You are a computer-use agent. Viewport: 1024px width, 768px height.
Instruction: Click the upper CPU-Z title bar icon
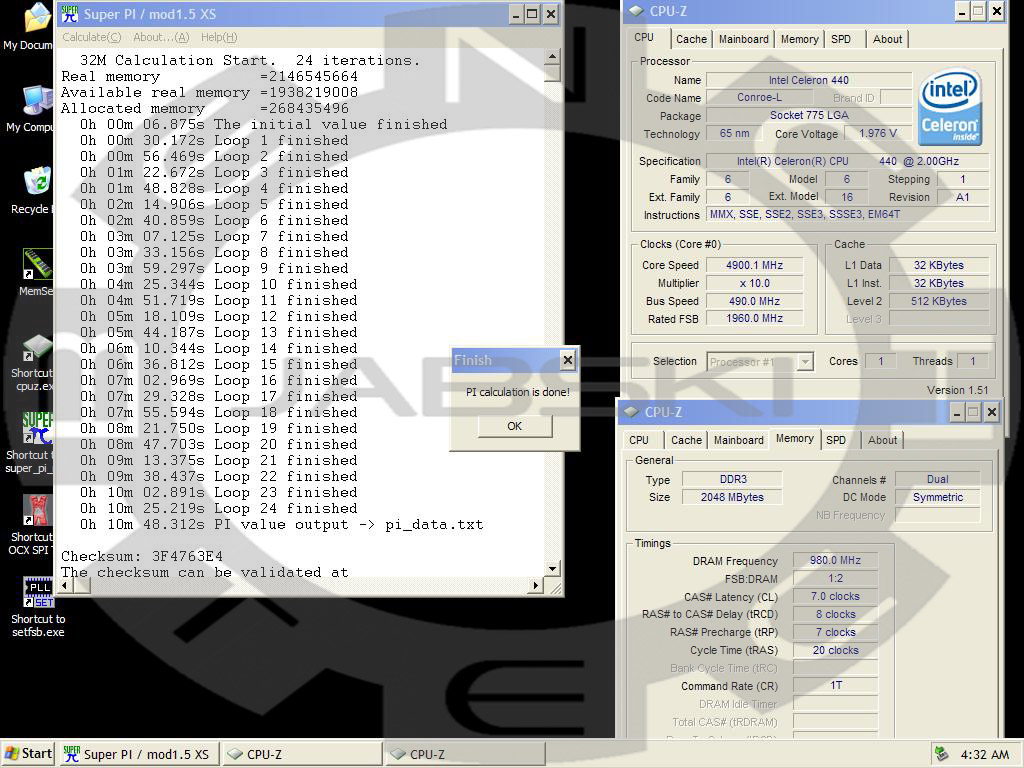click(x=637, y=11)
